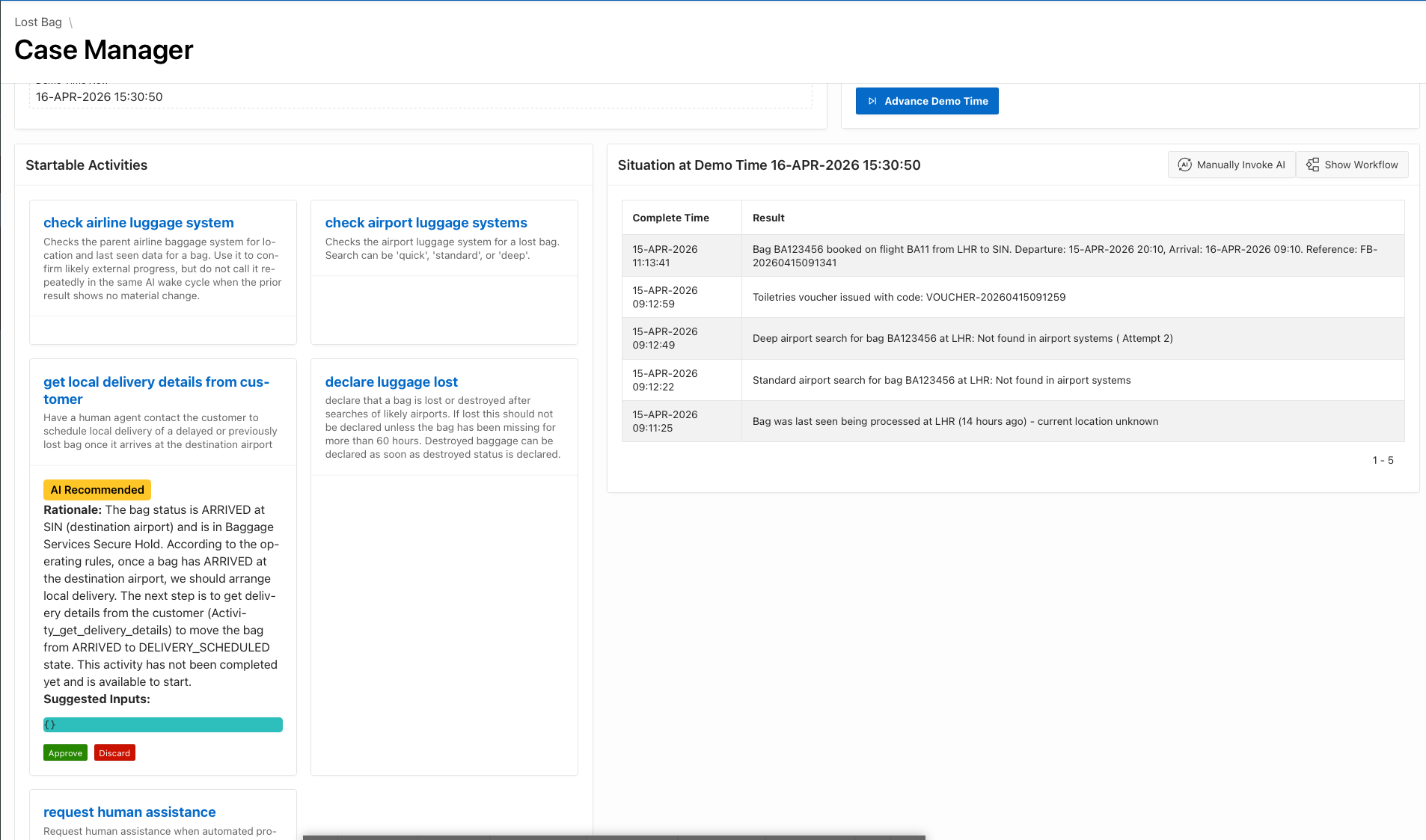Click the Advance Demo Time play icon
Image resolution: width=1426 pixels, height=840 pixels.
tap(872, 101)
